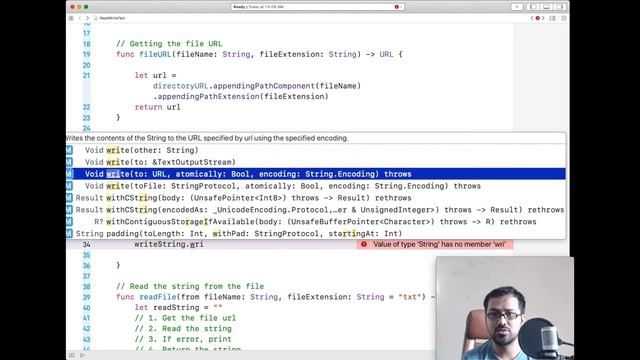Click the red error badge in the activity bar
This screenshot has width=640, height=360.
pos(397,7)
